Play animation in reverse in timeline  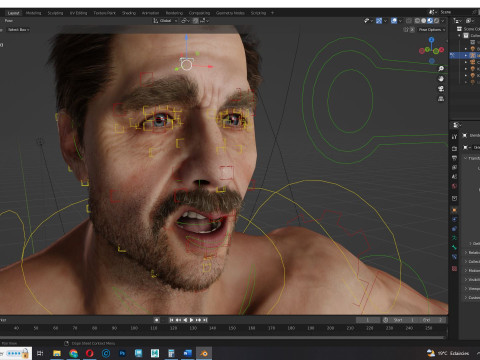(185, 320)
